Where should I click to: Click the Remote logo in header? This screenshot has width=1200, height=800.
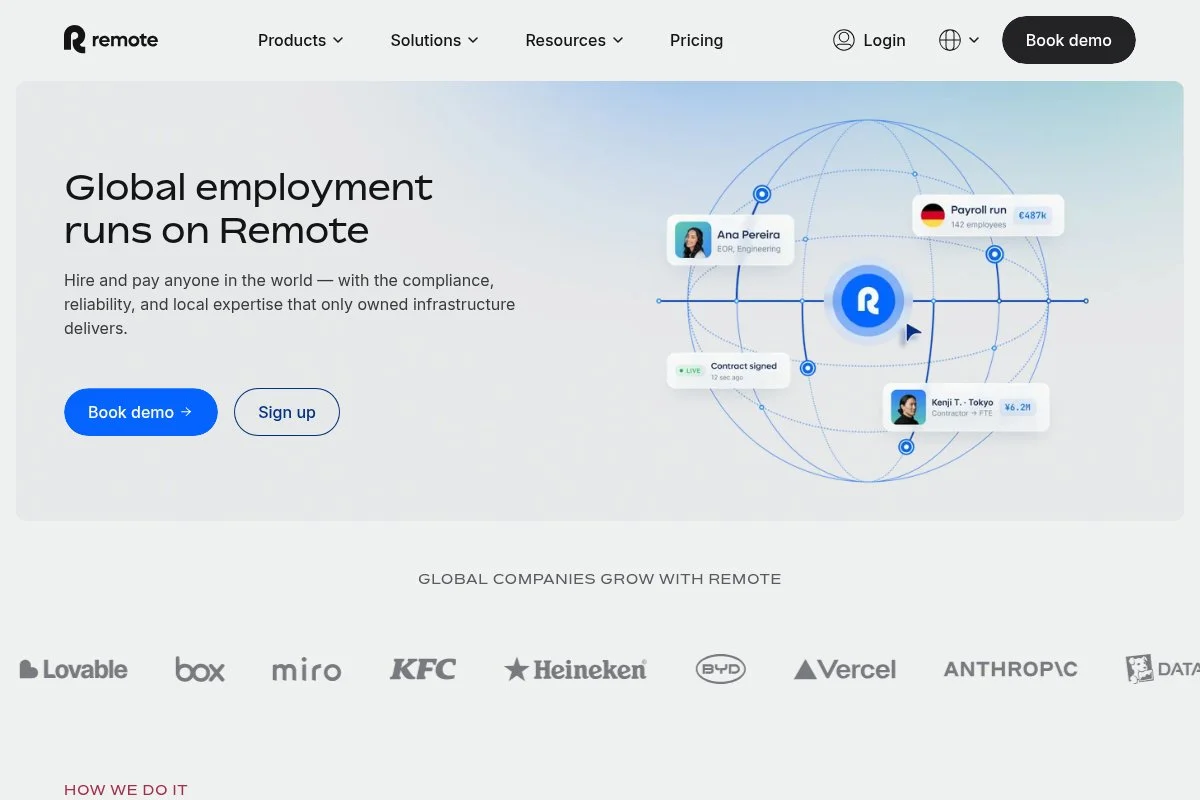pyautogui.click(x=111, y=40)
